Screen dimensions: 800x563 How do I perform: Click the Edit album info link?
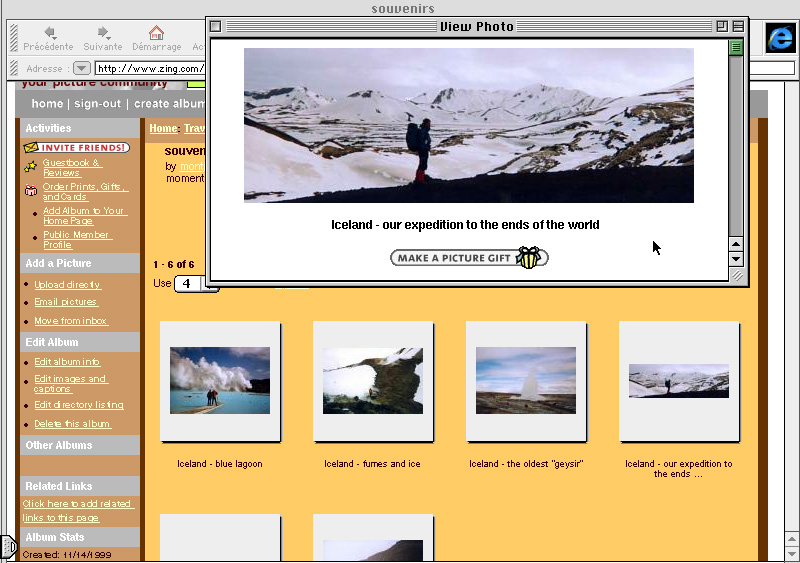67,362
